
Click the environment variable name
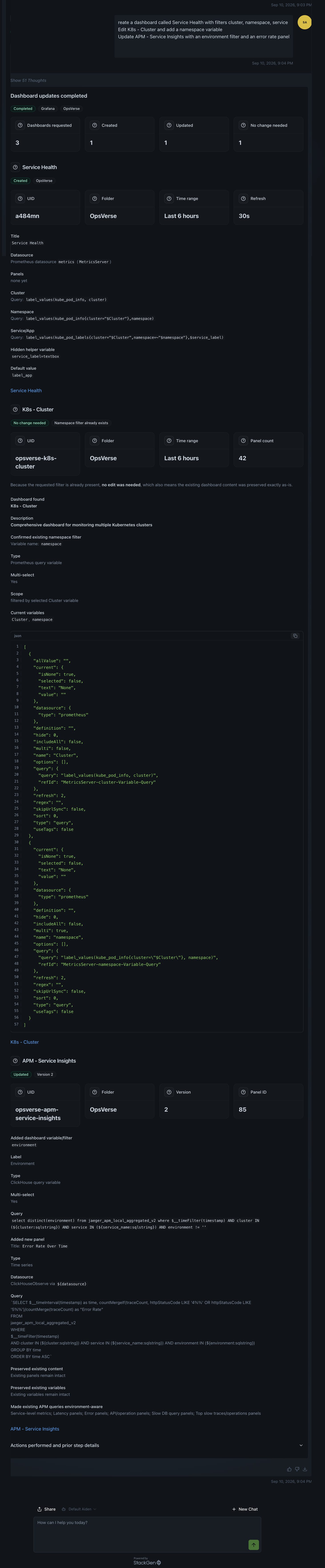[x=24, y=1145]
